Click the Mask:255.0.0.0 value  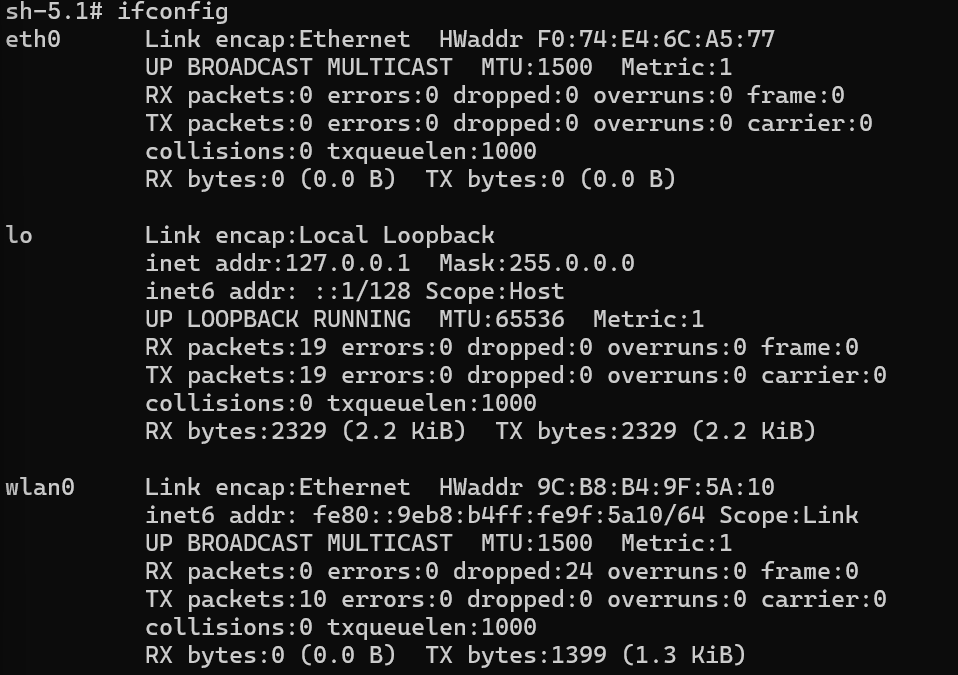536,264
